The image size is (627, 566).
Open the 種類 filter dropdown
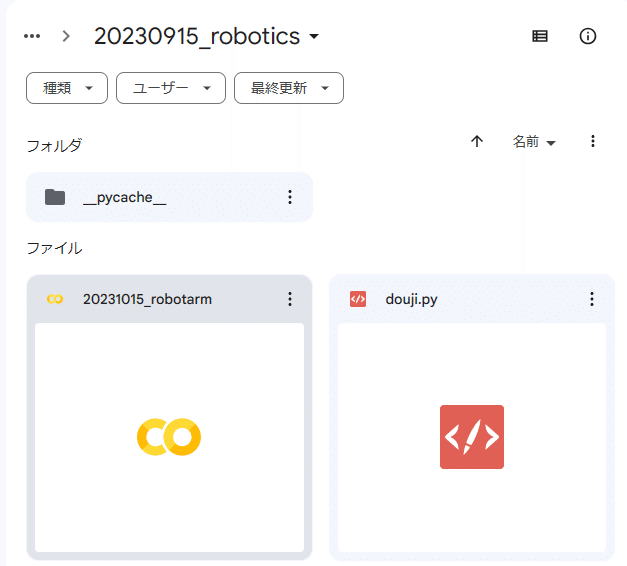tap(67, 88)
